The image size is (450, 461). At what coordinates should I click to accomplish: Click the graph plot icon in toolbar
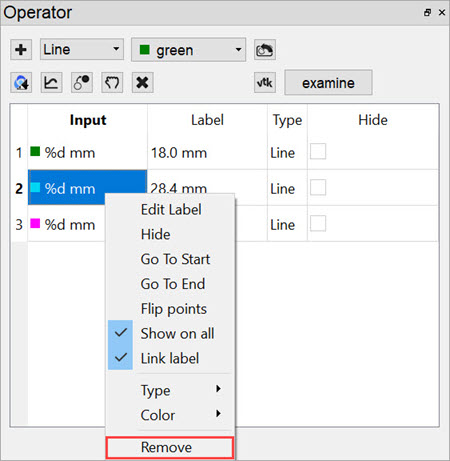click(x=51, y=82)
